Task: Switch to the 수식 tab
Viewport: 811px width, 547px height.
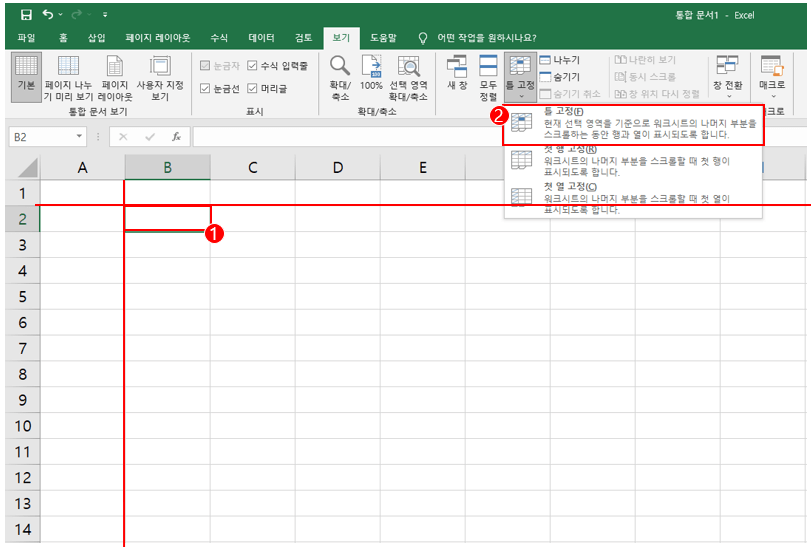Action: 219,38
